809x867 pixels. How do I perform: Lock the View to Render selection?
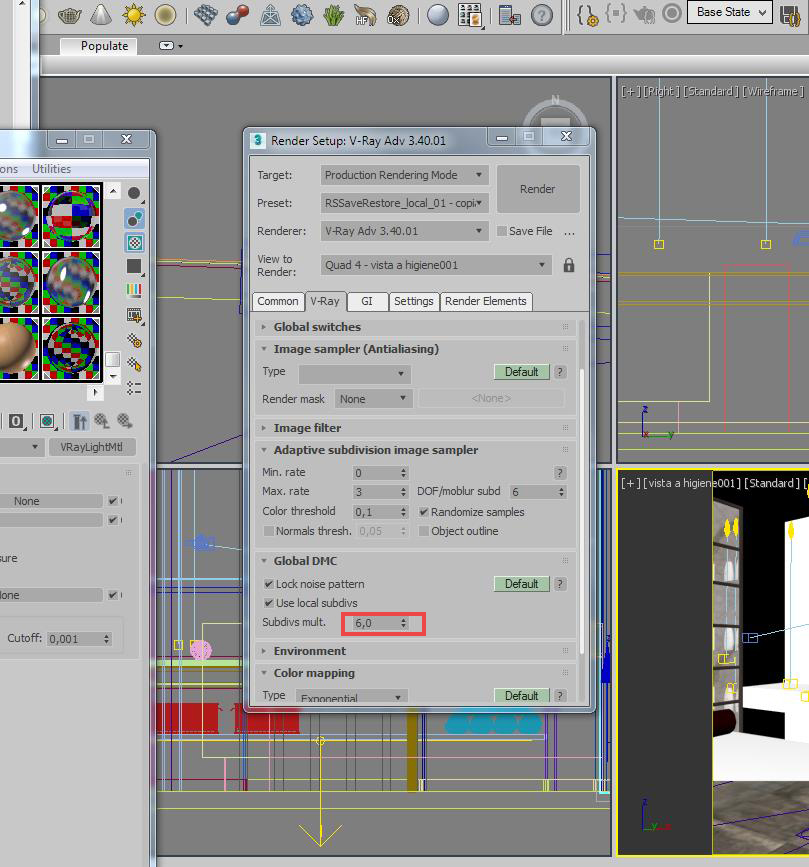[568, 265]
